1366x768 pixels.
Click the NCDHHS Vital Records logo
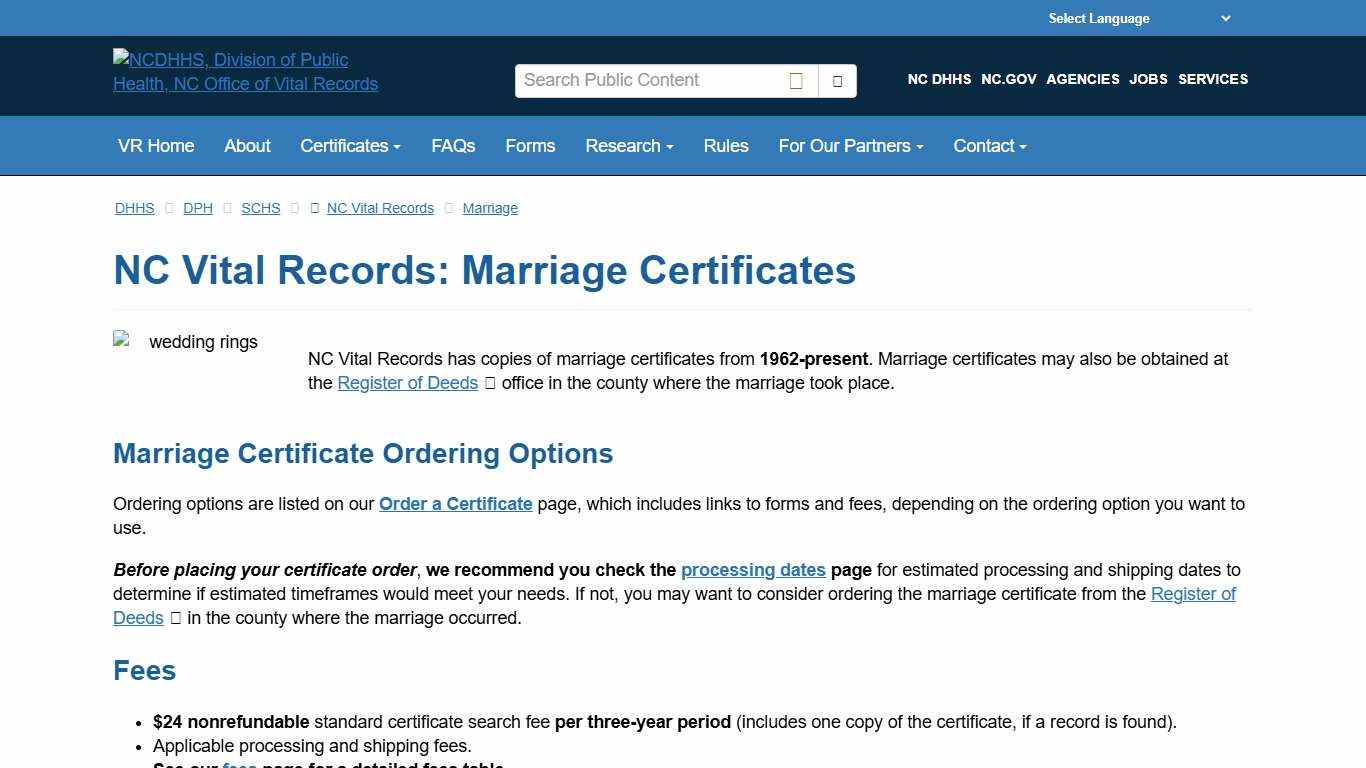click(246, 72)
